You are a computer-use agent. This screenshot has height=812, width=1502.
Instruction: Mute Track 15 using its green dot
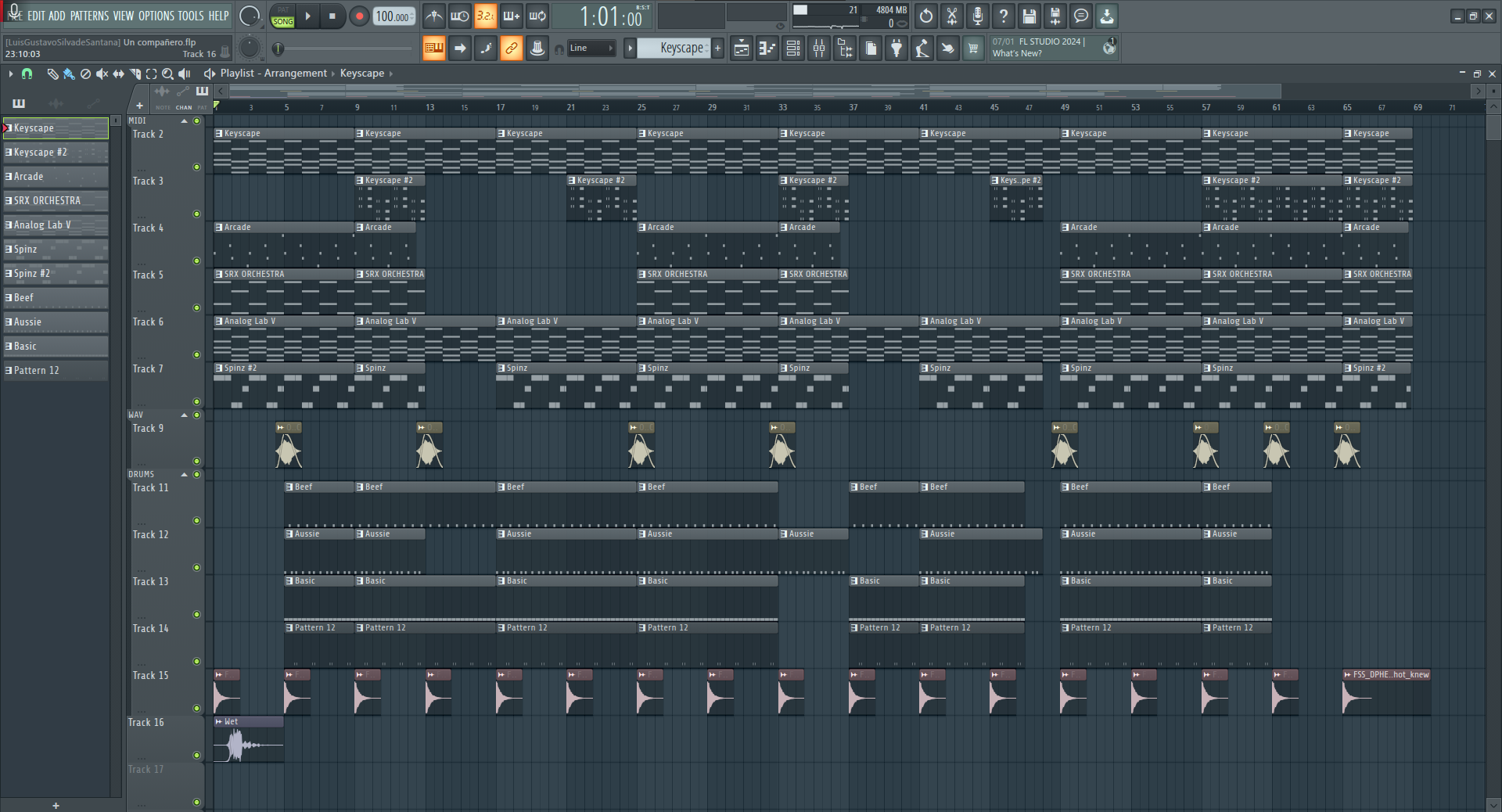pyautogui.click(x=196, y=708)
